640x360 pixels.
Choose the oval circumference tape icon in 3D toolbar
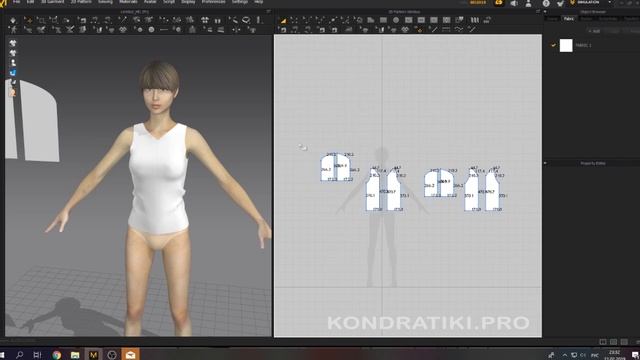(x=246, y=20)
